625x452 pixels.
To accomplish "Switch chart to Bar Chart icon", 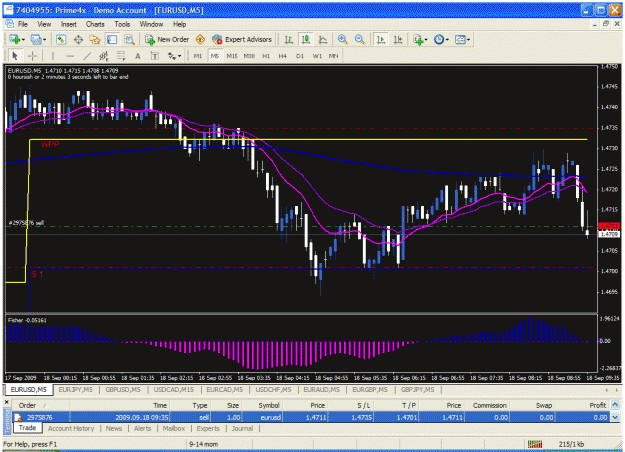I will point(289,39).
